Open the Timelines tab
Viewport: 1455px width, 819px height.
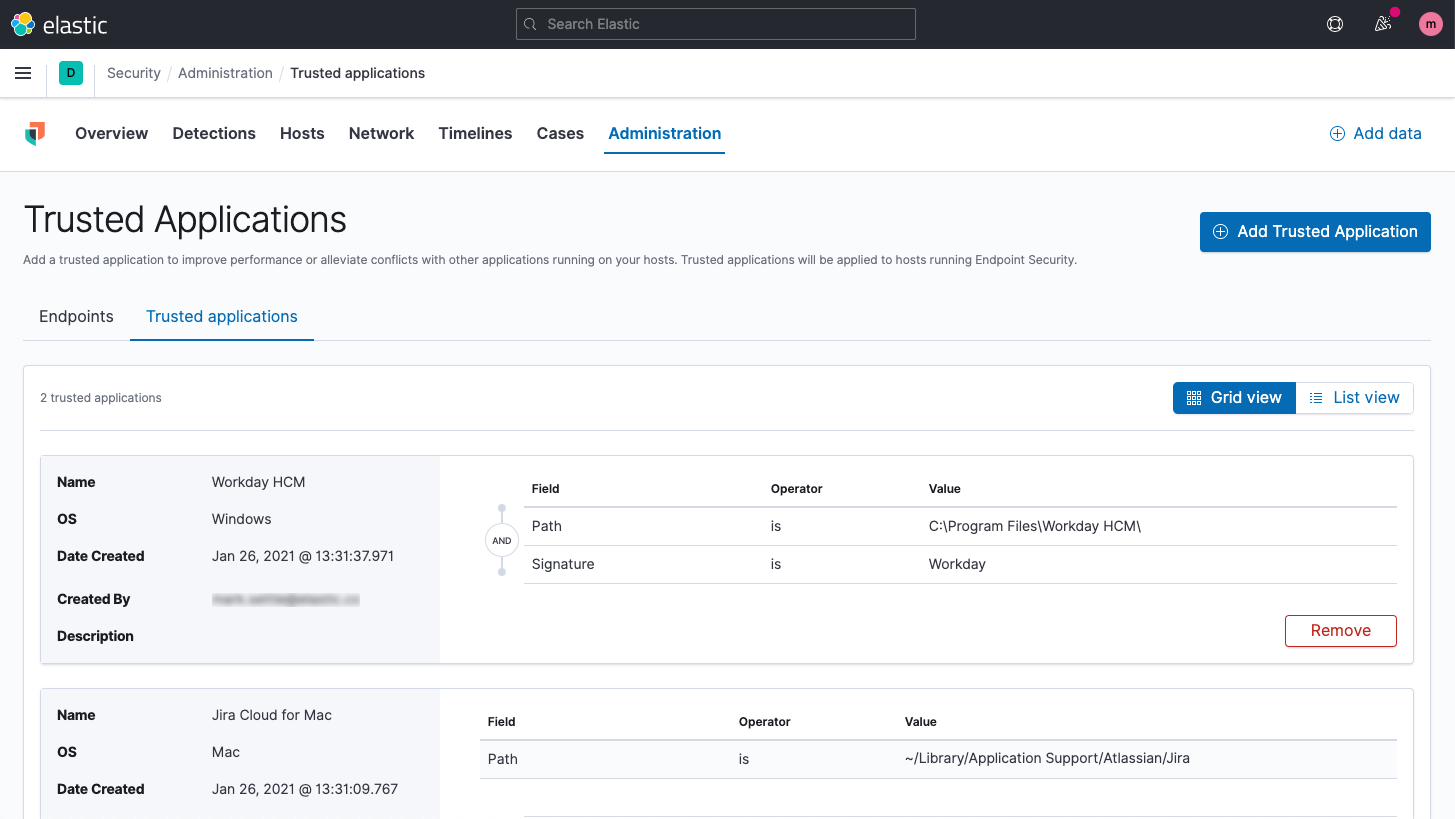click(475, 133)
